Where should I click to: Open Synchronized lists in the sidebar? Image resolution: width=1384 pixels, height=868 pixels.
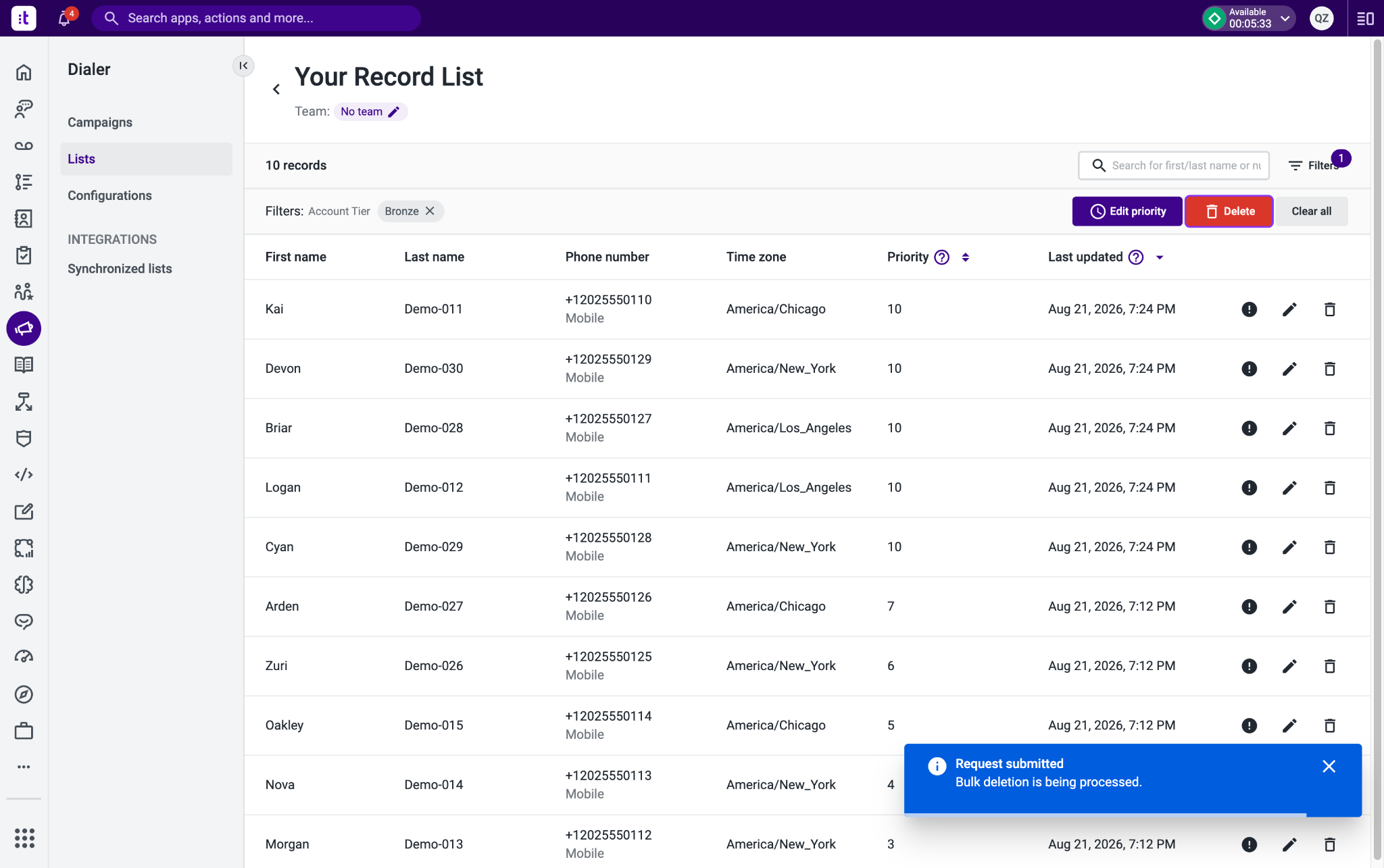tap(120, 269)
